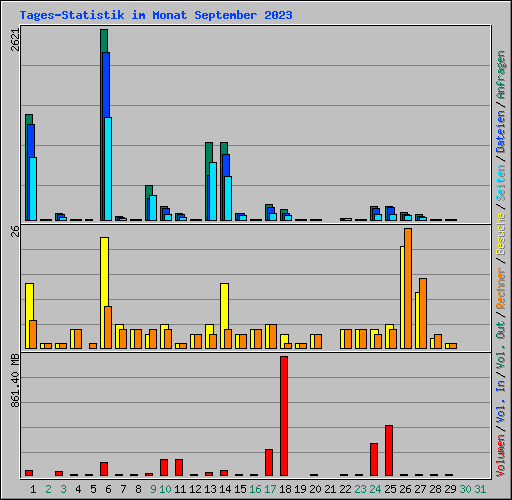Click the yellow visits bar for day 1
The image size is (512, 500).
[29, 302]
